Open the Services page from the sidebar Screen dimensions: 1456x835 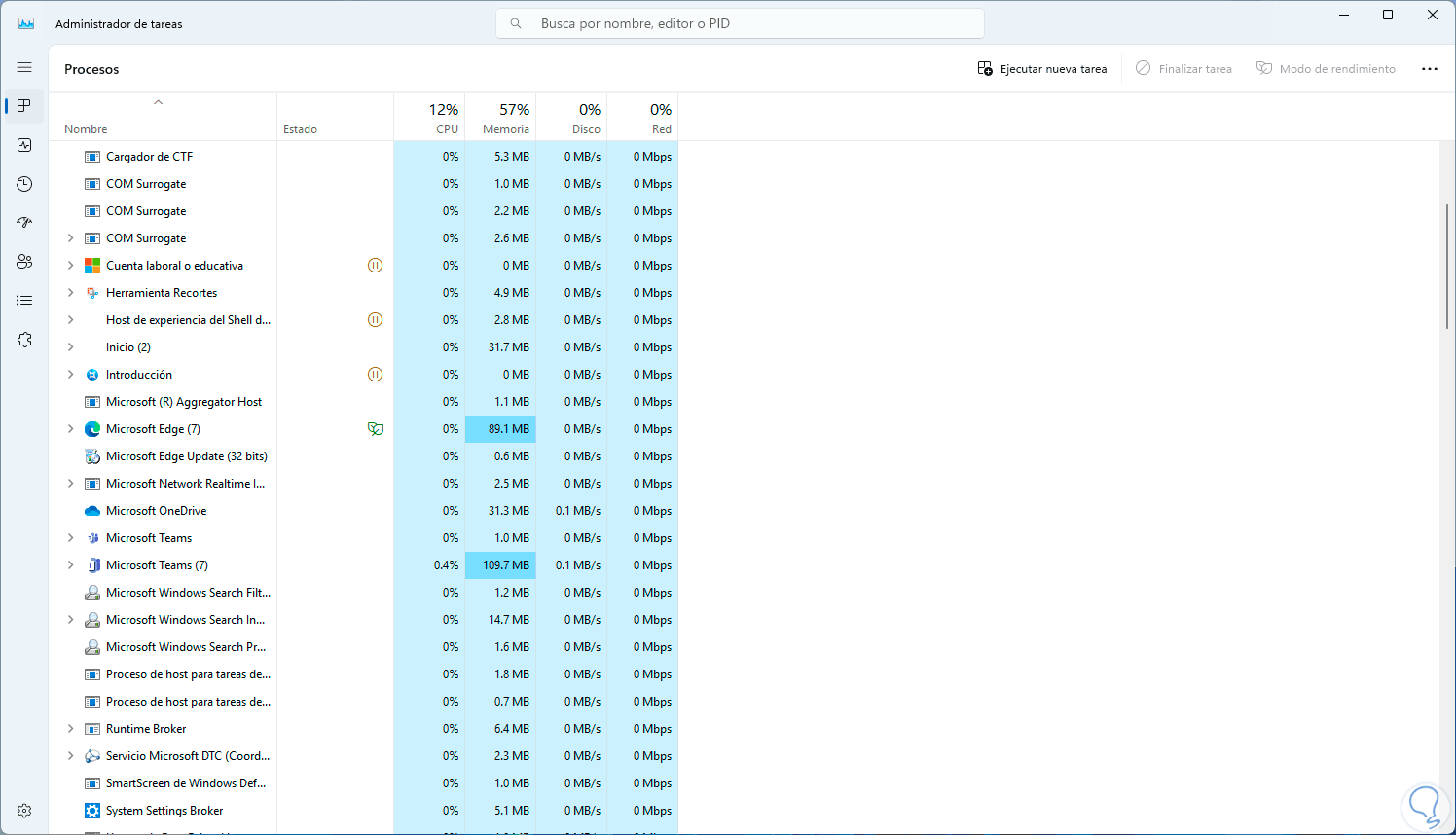pos(24,340)
